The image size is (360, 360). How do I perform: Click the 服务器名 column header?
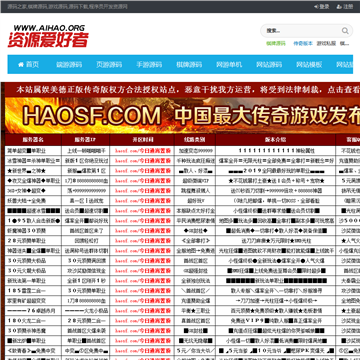(33, 140)
